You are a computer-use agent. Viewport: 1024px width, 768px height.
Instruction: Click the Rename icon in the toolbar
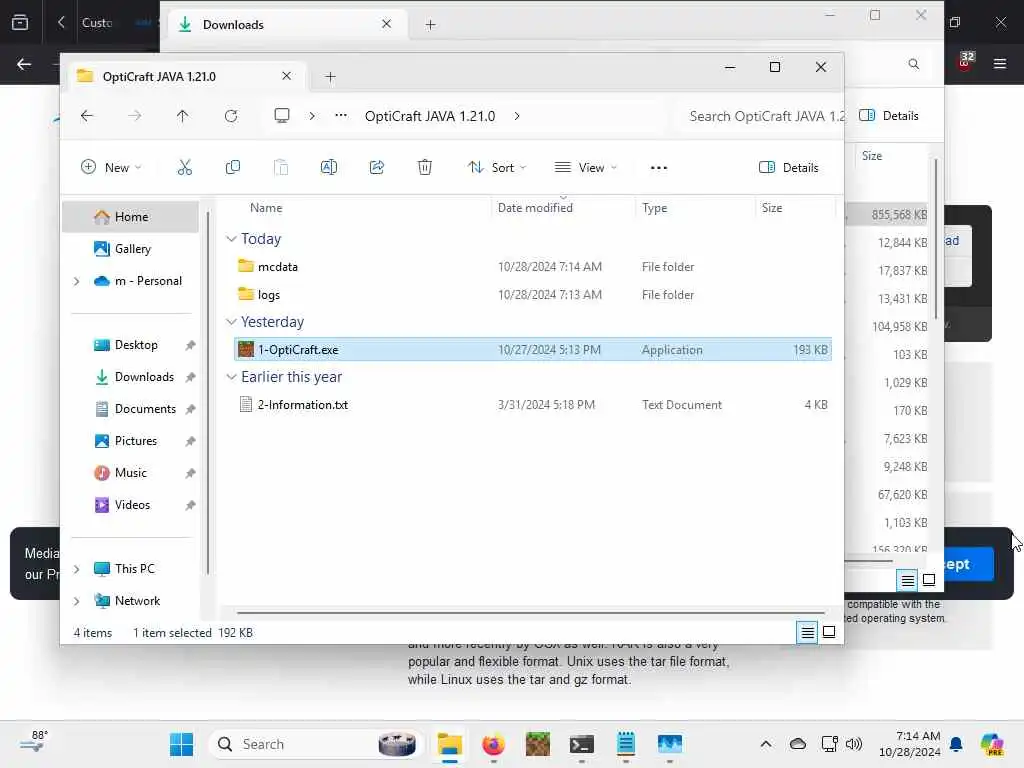(x=328, y=168)
